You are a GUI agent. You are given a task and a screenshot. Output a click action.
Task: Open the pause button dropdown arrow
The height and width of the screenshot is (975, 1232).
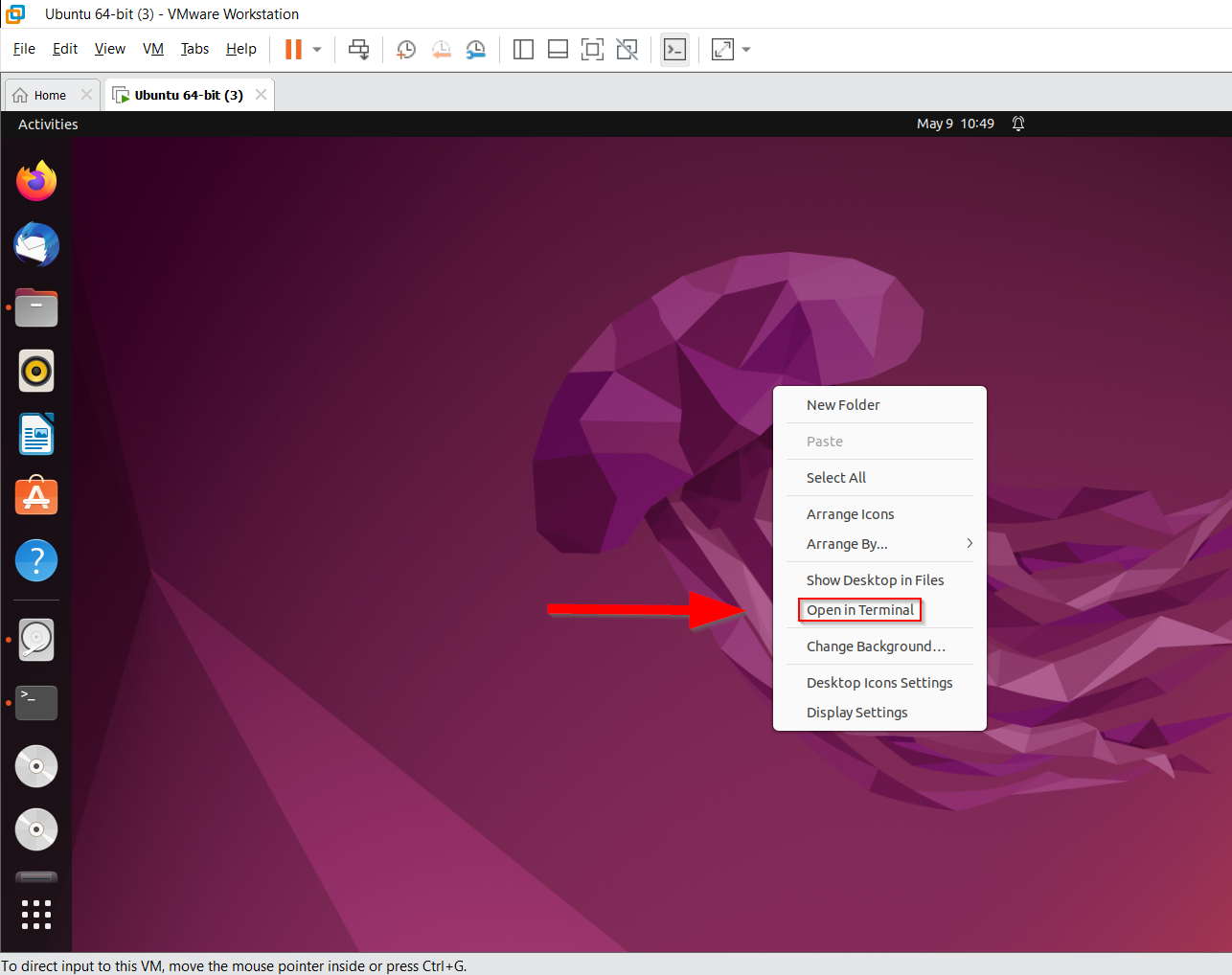click(x=316, y=49)
